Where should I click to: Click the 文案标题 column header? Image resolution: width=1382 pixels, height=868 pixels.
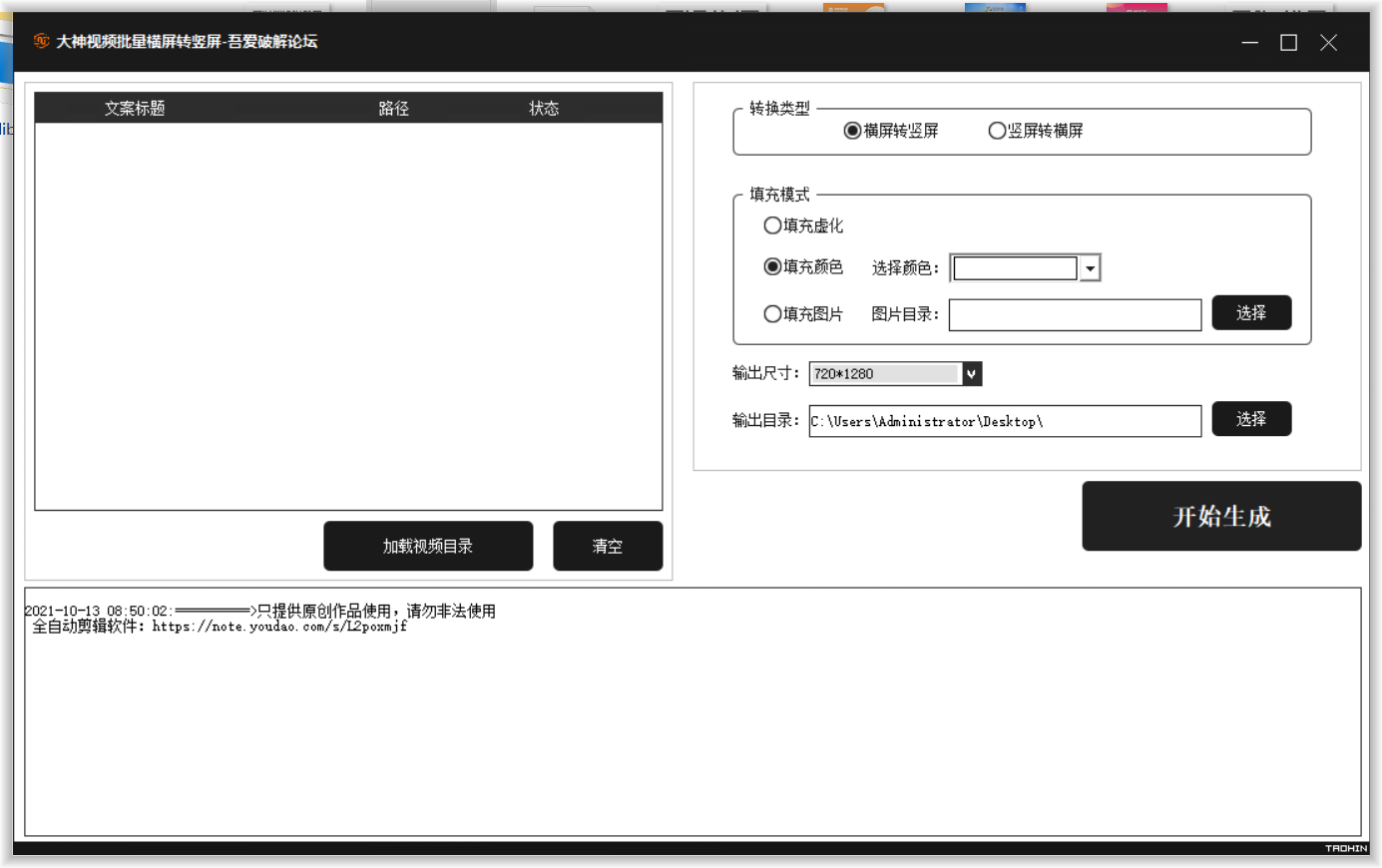coord(135,108)
